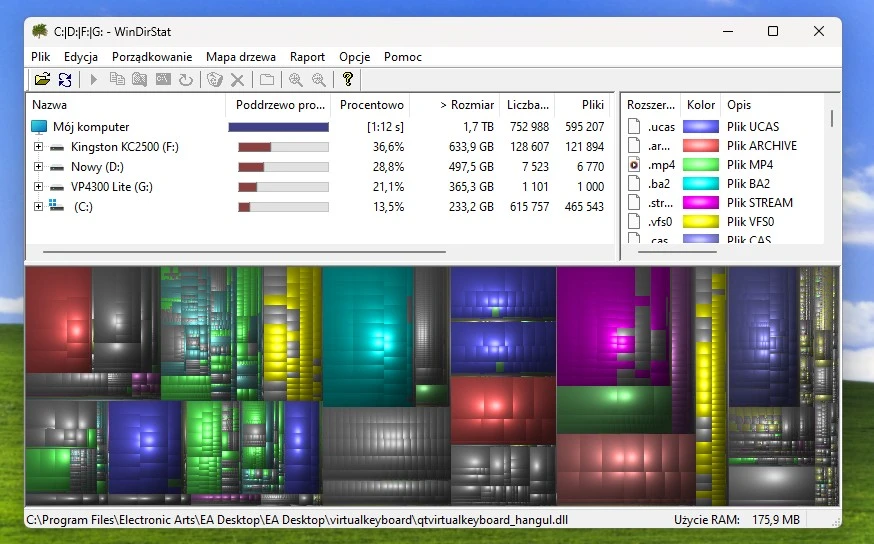874x544 pixels.
Task: Select the Mój komputer root item
Action: (91, 127)
